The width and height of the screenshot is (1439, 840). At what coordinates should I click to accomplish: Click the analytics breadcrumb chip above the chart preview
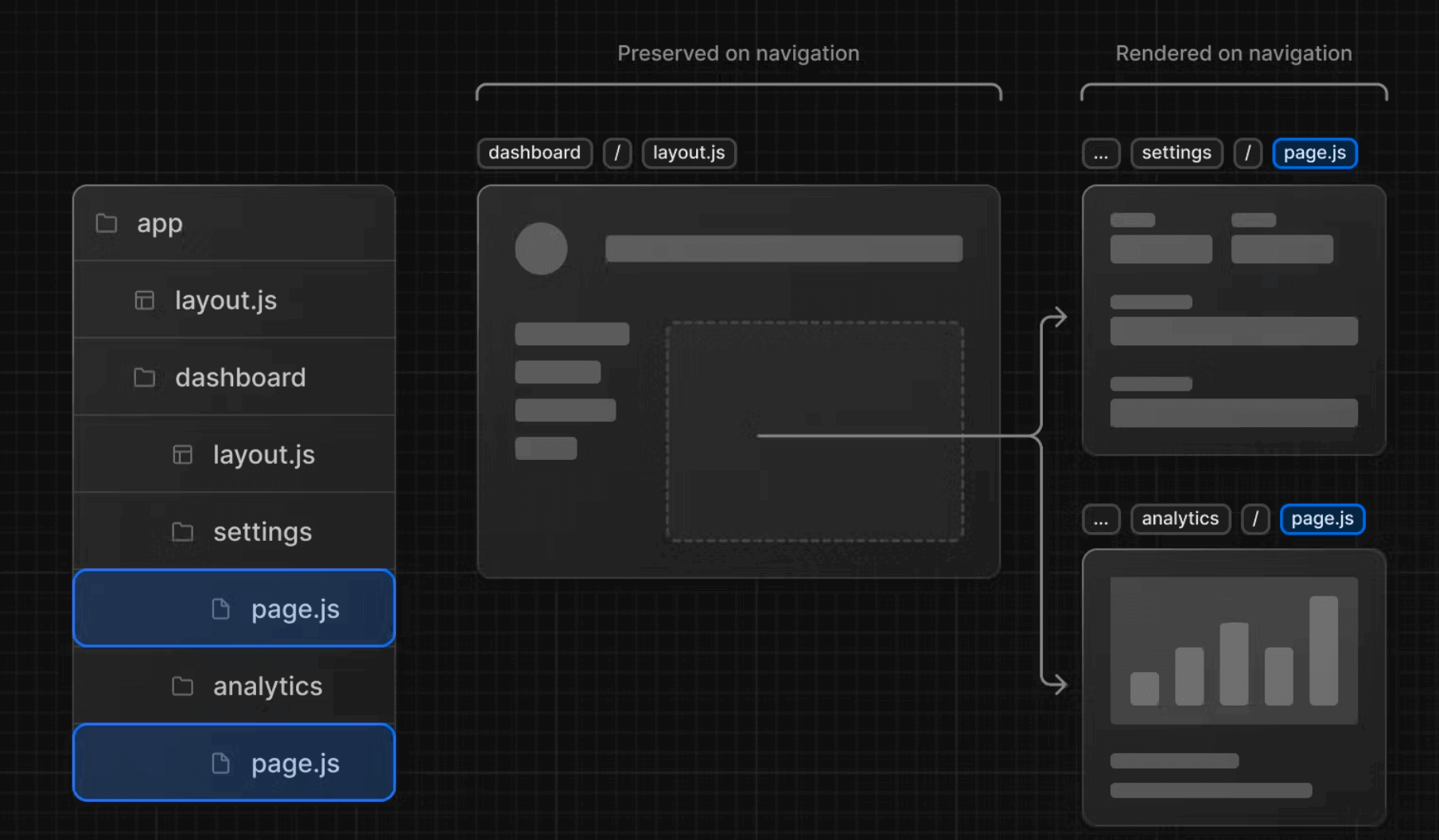click(x=1180, y=519)
